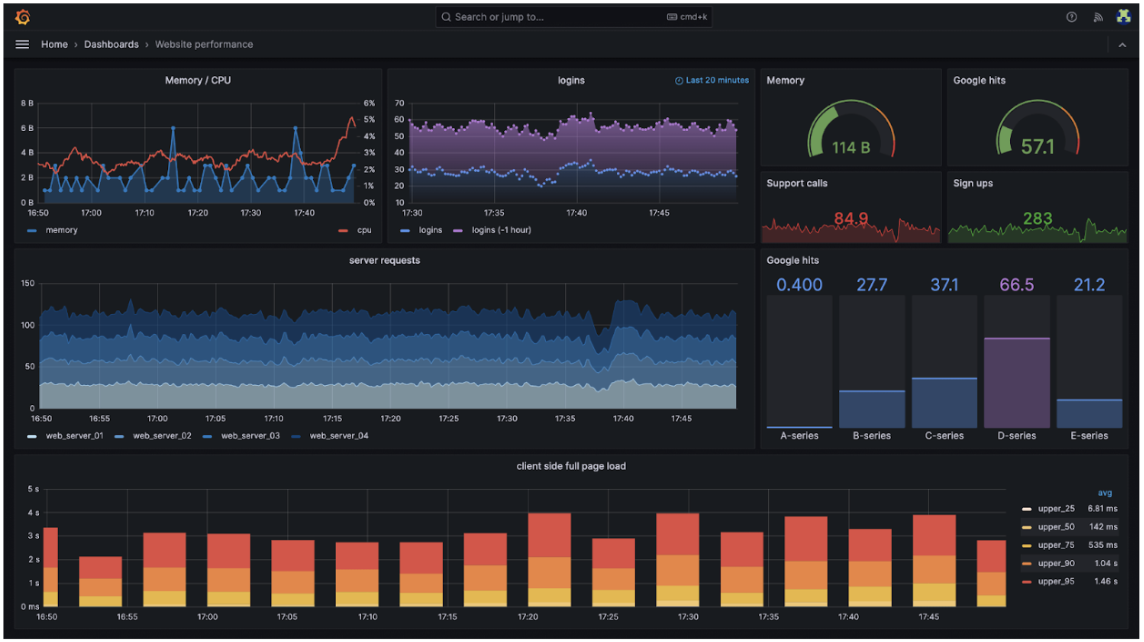Open the Sign ups panel title
The image size is (1144, 642).
[973, 183]
